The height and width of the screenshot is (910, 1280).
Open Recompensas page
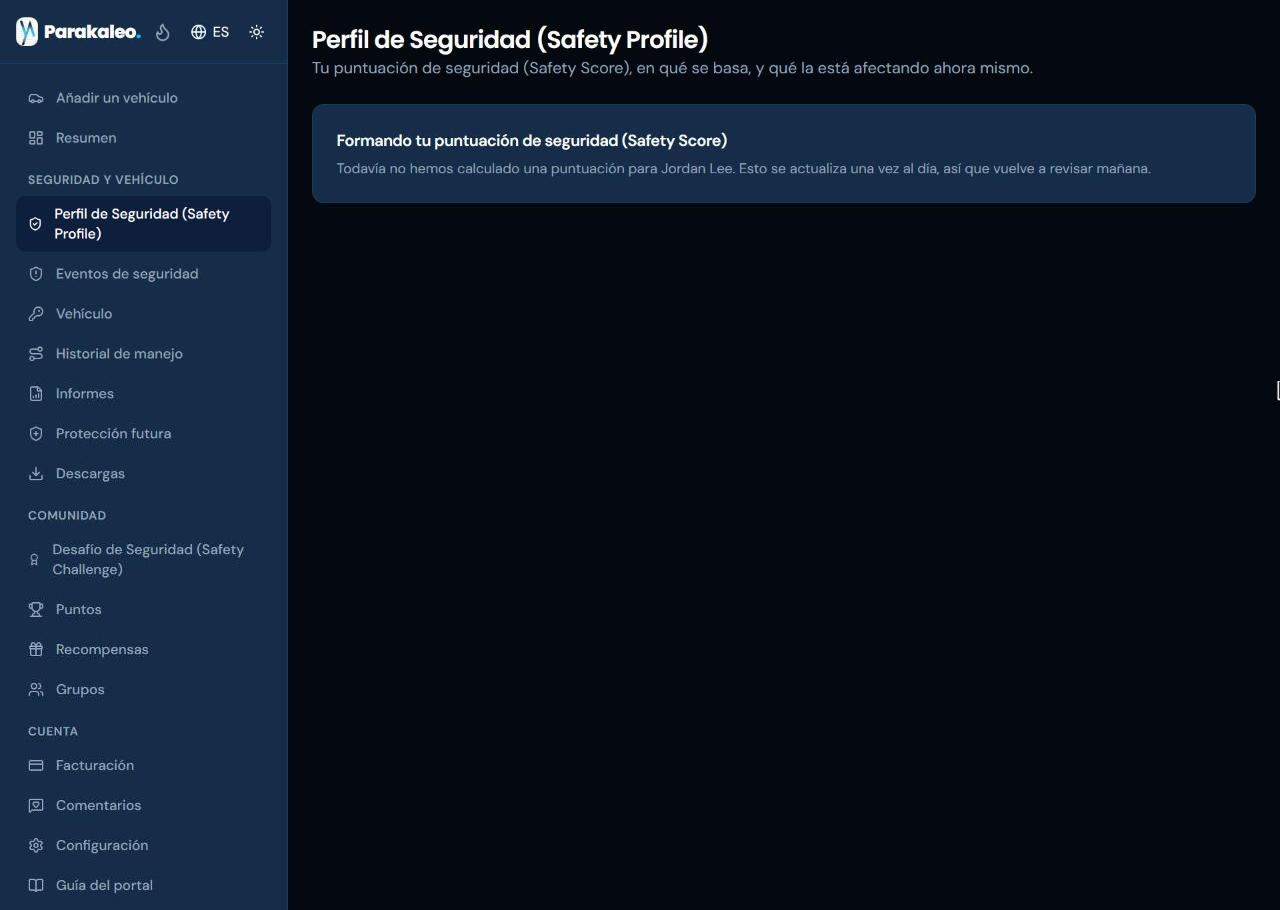143,650
